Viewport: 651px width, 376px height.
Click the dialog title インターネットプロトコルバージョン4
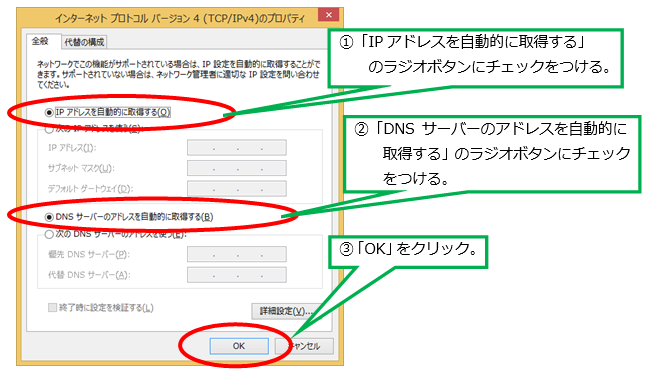click(x=180, y=18)
